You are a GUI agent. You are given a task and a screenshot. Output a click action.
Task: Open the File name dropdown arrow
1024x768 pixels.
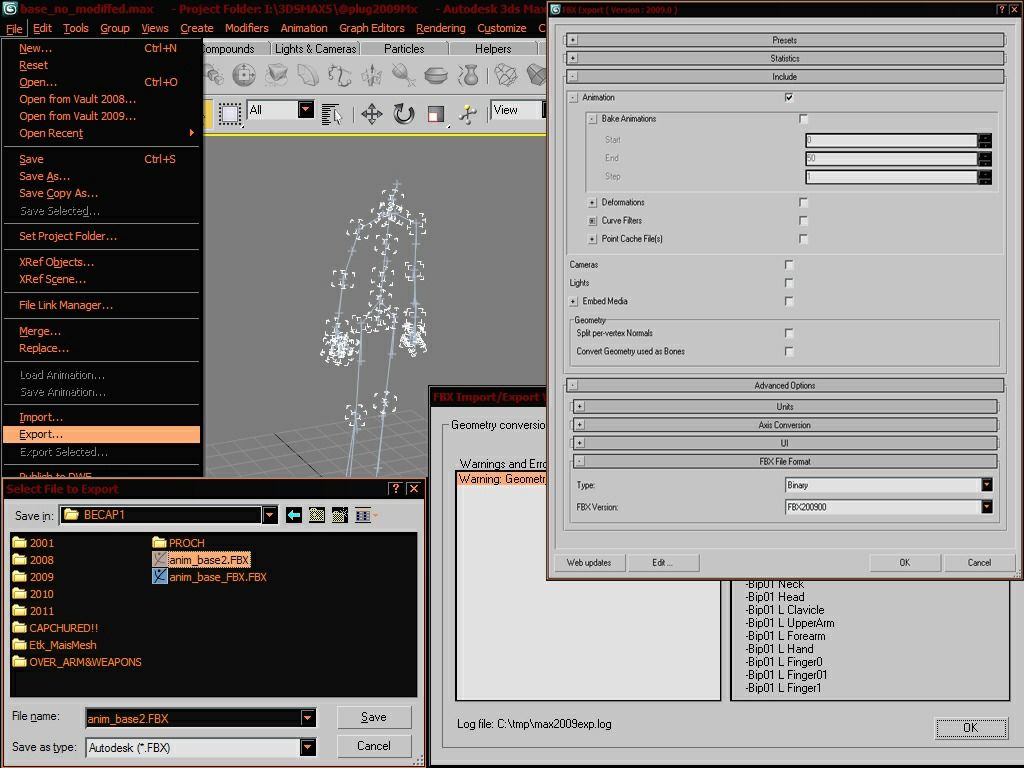(x=308, y=718)
